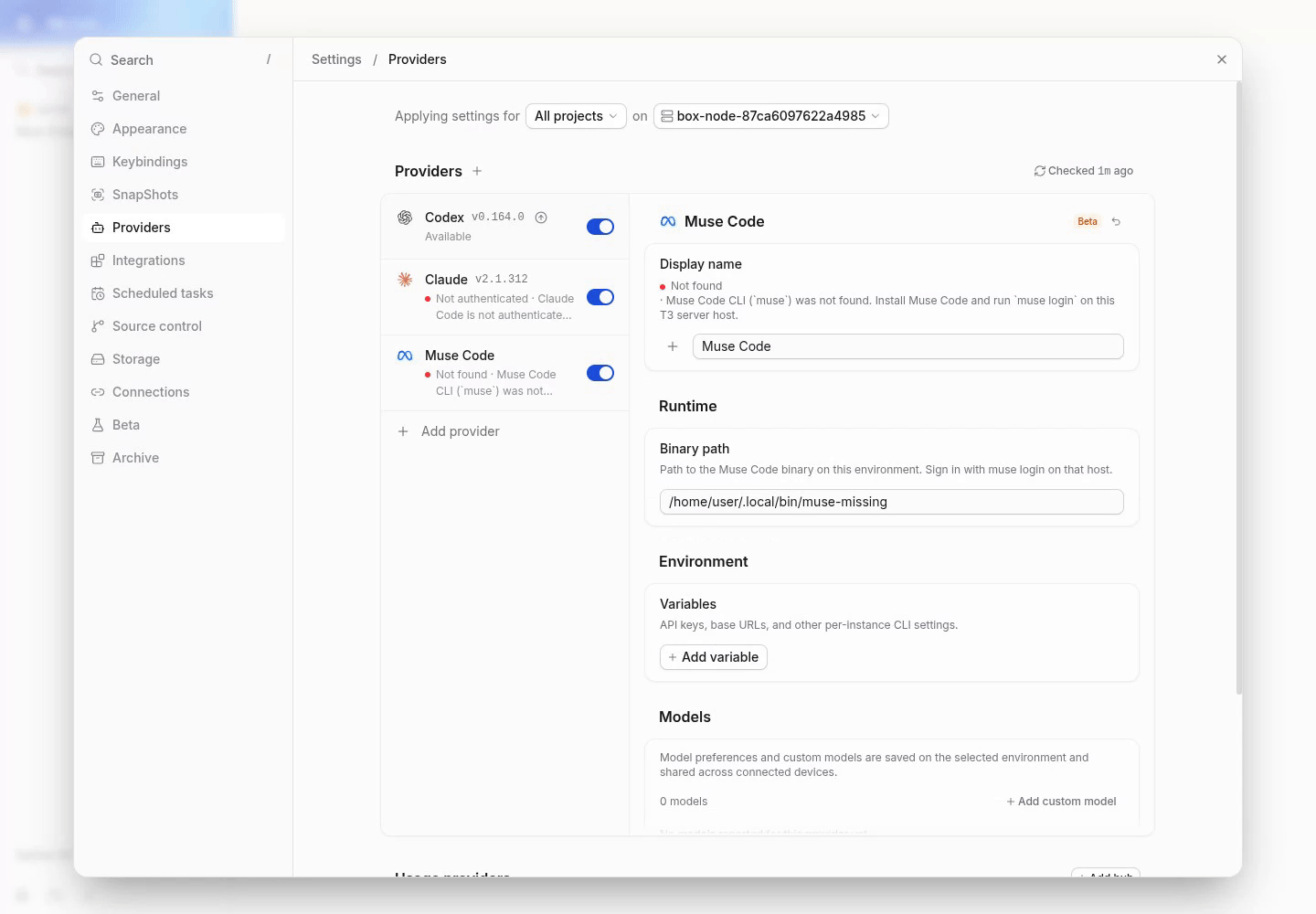Click the Settings breadcrumb link
1316x914 pixels.
point(336,59)
